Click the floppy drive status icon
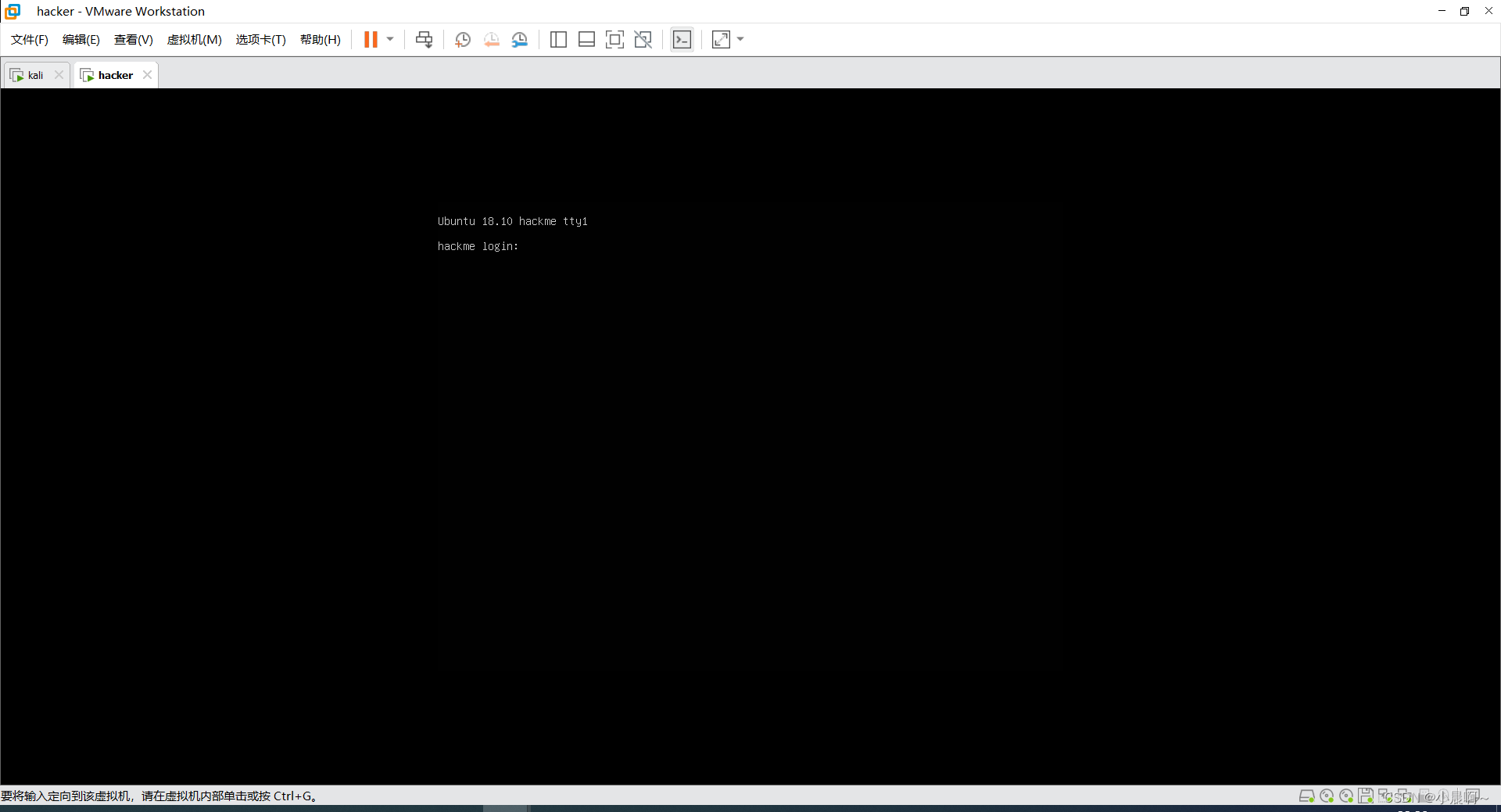Screen dimensions: 1501x812 click(x=1365, y=796)
